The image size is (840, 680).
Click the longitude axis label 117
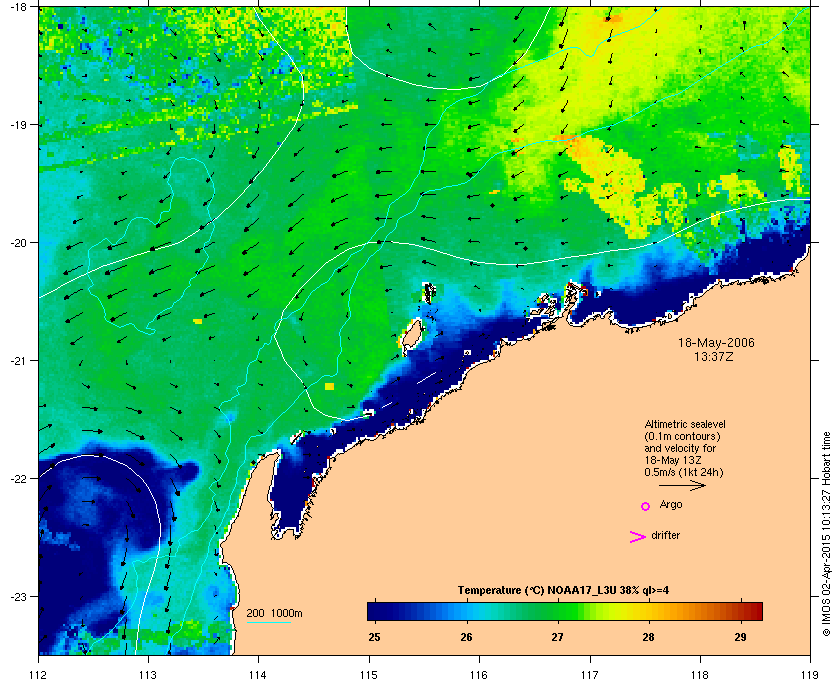590,675
